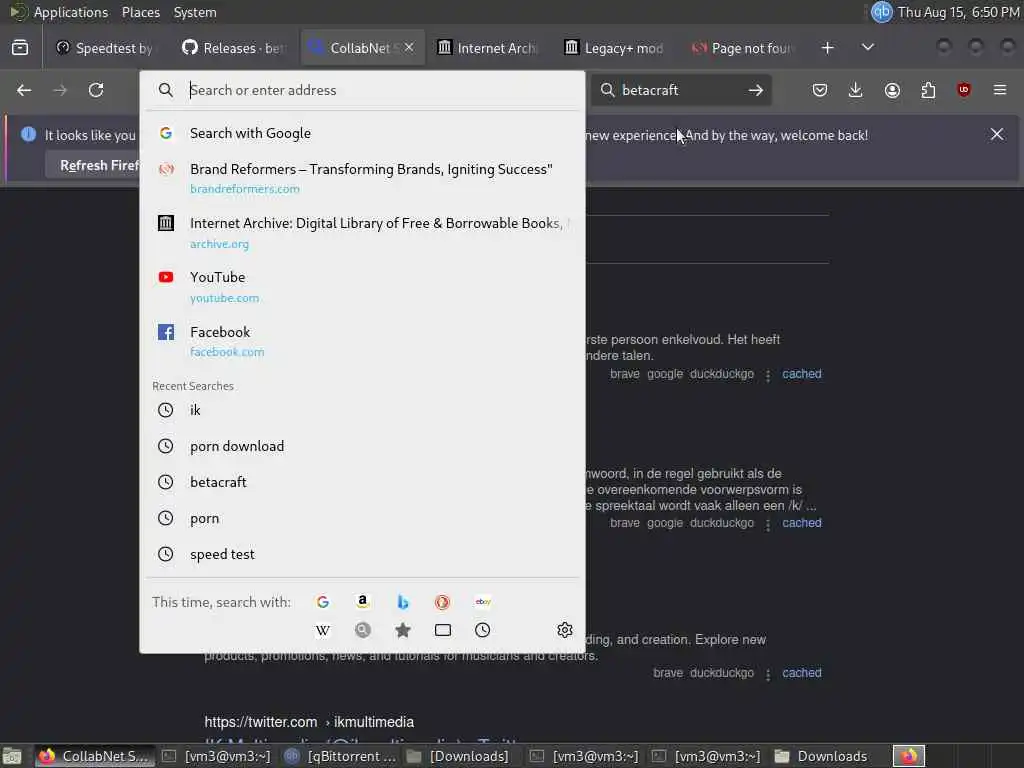This screenshot has height=768, width=1024.
Task: Reload the current page
Action: click(x=96, y=90)
